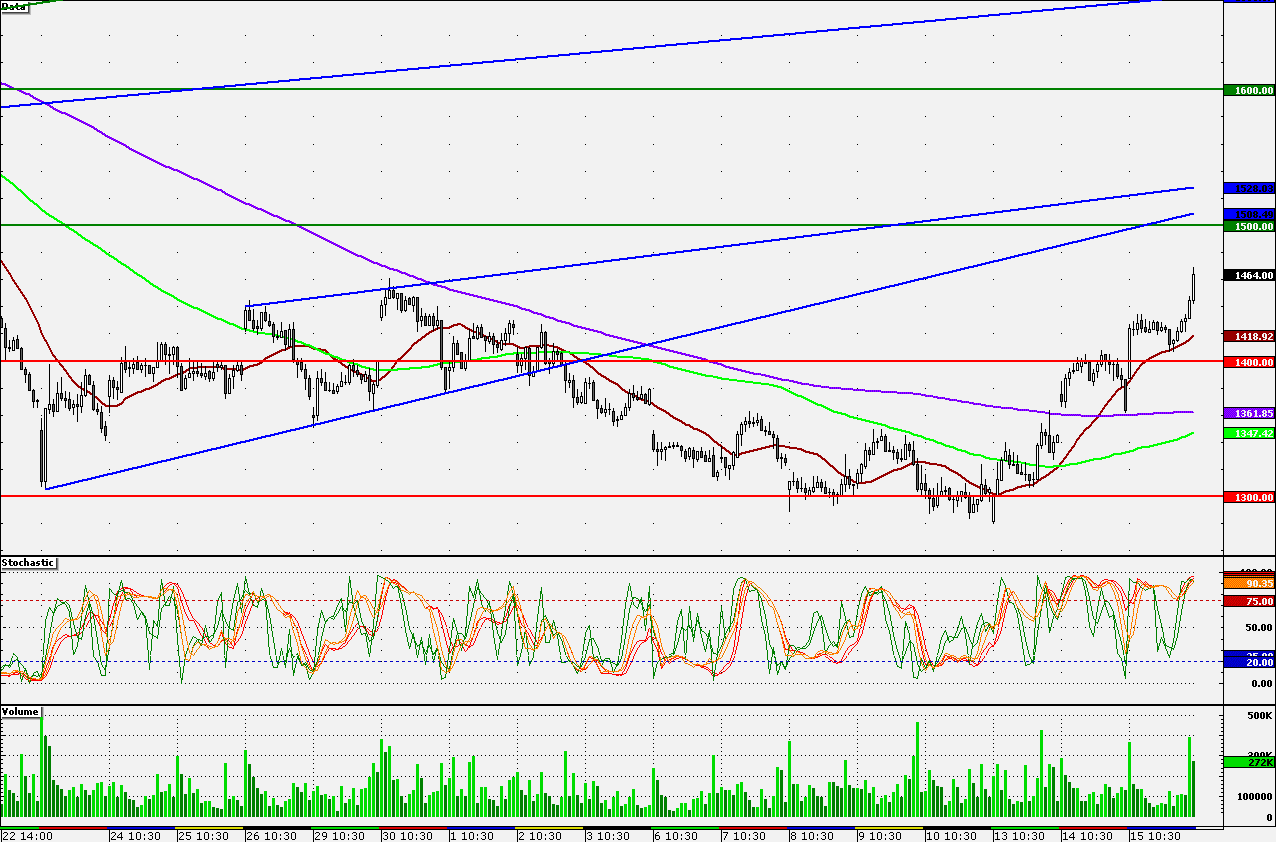Screen dimensions: 1276x842
Task: Click the 0.00 stochastic axis label
Action: click(1260, 684)
